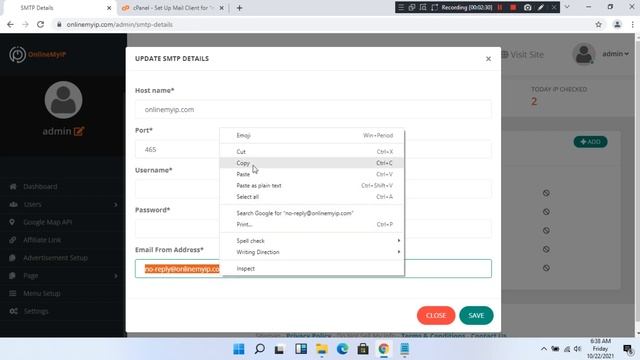This screenshot has width=640, height=360.
Task: Open Dashboard in the sidebar
Action: (40, 187)
